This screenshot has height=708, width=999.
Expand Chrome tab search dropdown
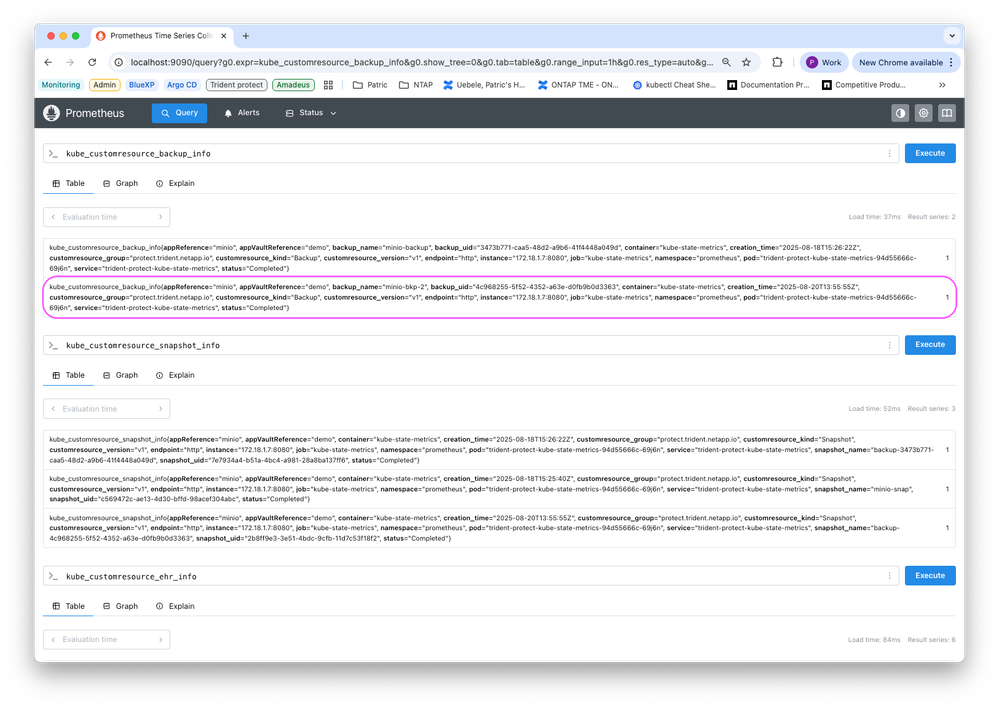pyautogui.click(x=952, y=36)
